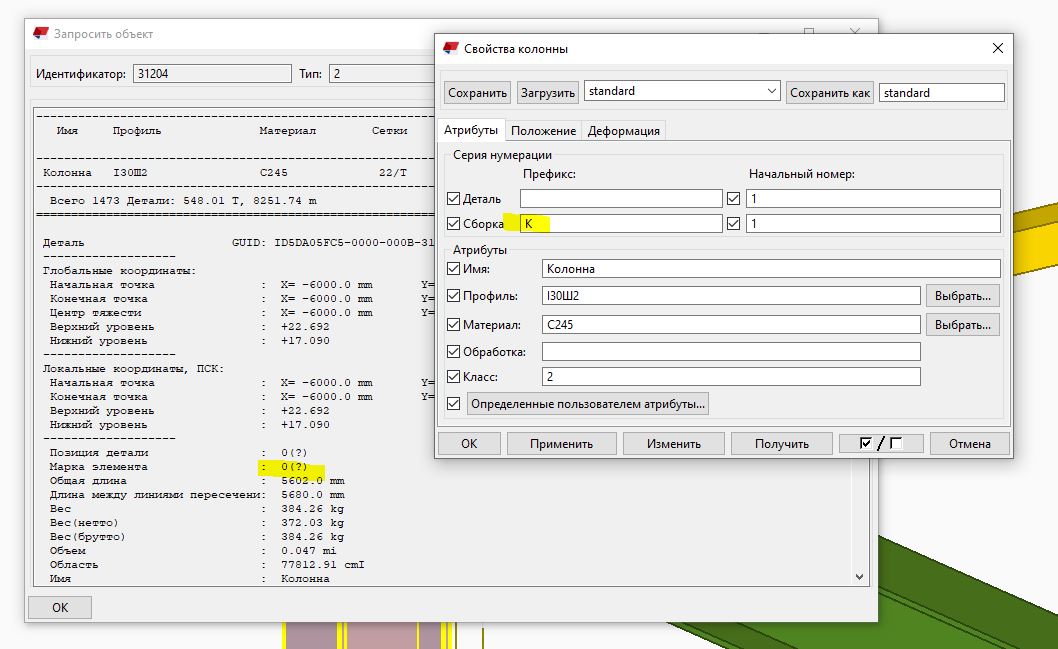Open the standard preset dropdown
The width and height of the screenshot is (1058, 649).
coord(771,91)
